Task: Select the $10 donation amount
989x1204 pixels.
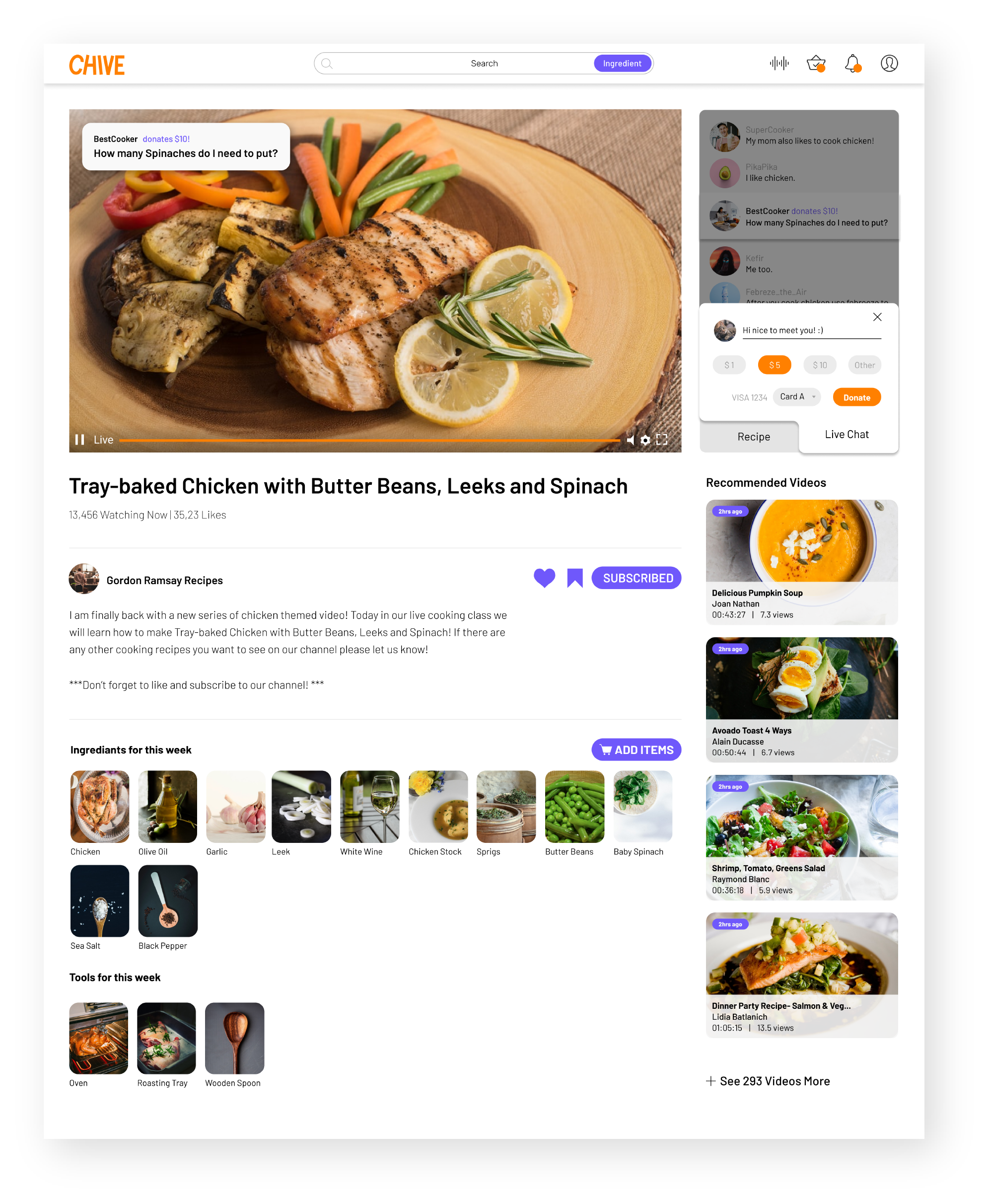Action: pos(819,365)
